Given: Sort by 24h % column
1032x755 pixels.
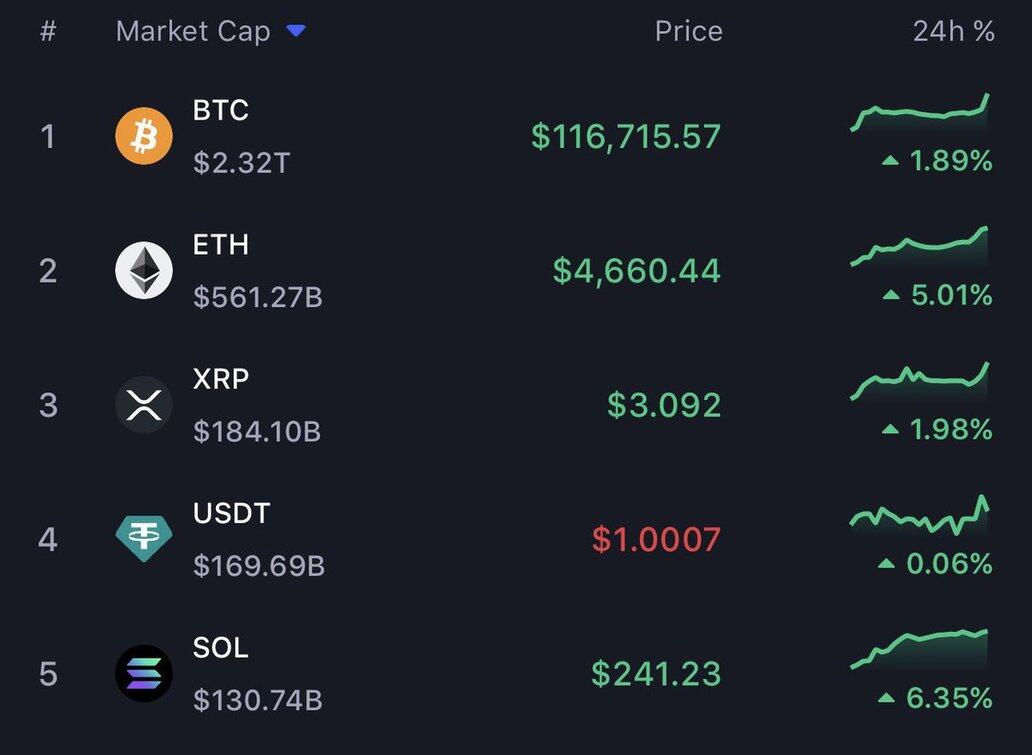Looking at the screenshot, I should pos(954,31).
